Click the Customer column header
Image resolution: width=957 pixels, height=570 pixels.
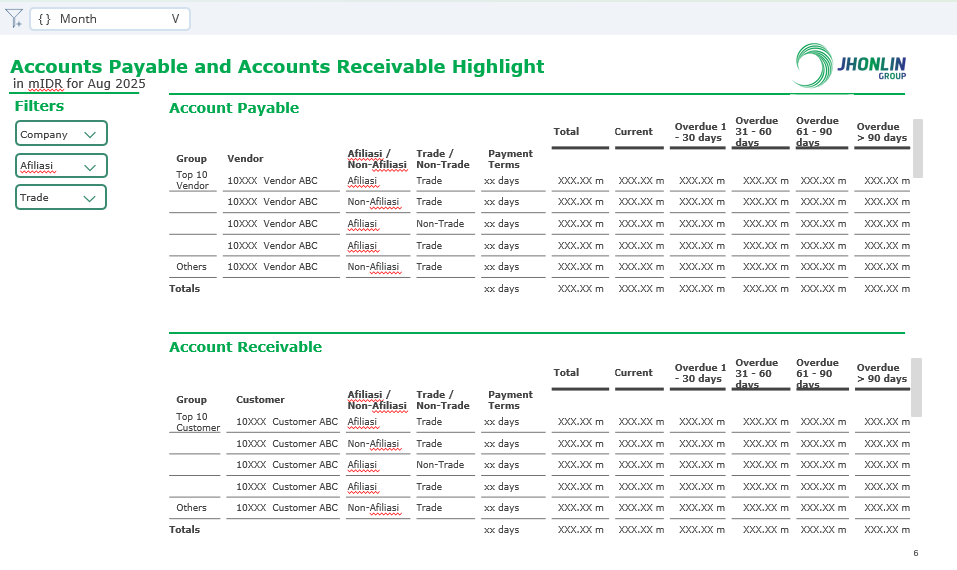[260, 400]
